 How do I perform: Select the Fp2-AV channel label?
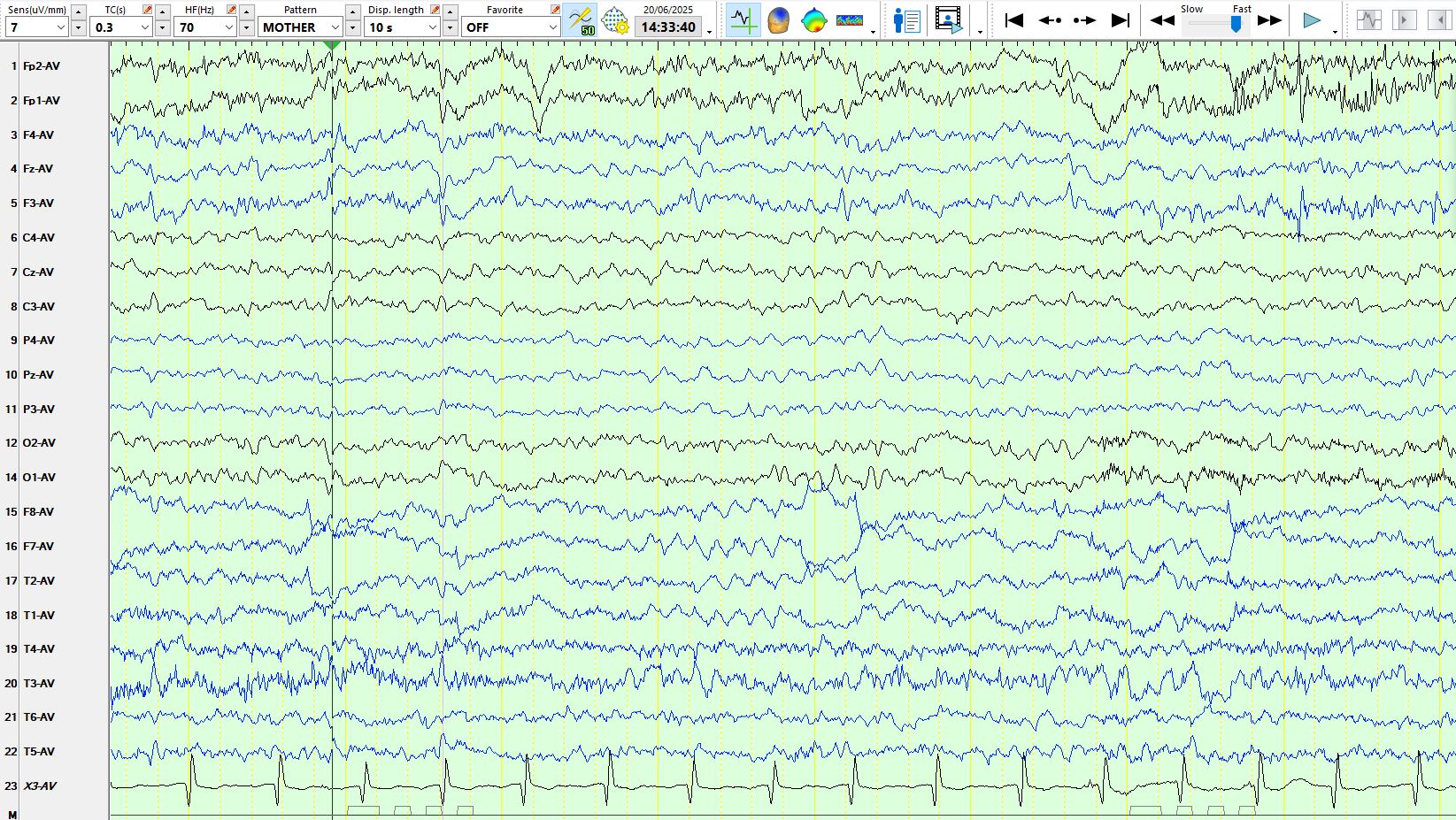click(x=42, y=66)
